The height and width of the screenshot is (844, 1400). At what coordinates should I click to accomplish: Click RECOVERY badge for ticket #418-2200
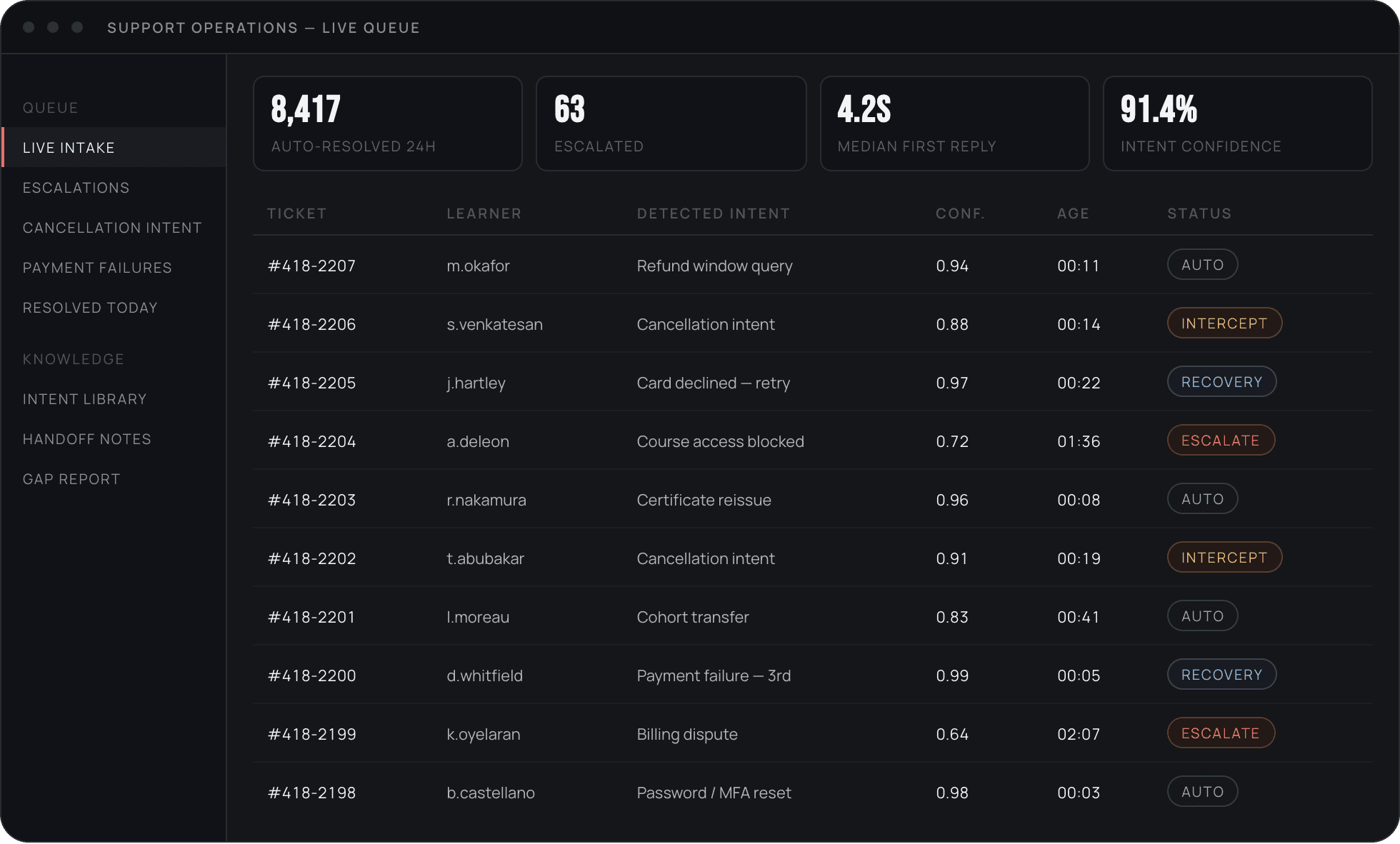pos(1222,675)
